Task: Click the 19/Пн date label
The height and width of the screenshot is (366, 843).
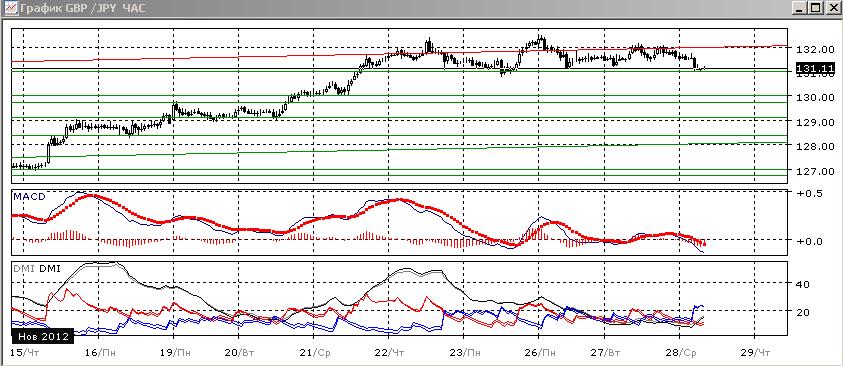Action: coord(175,353)
